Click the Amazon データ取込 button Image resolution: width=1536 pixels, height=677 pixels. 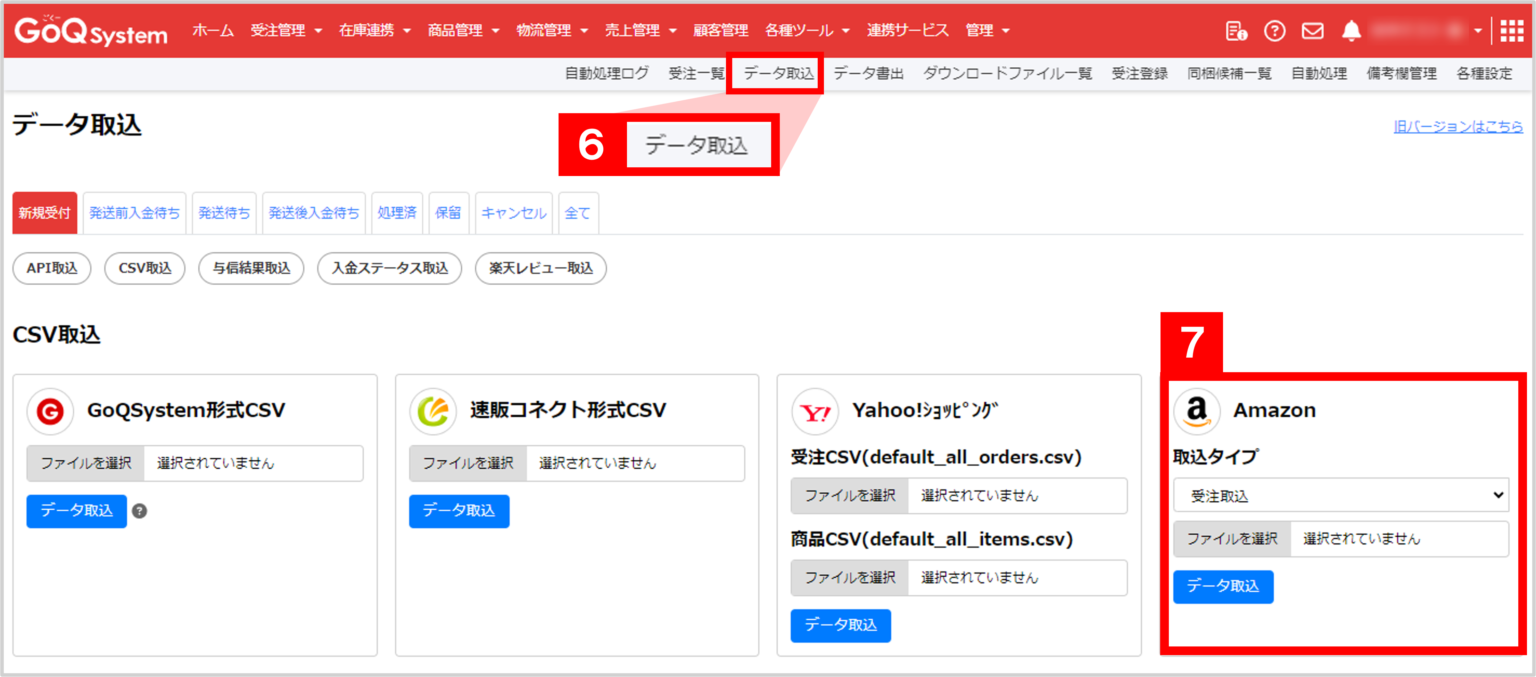[x=1223, y=586]
